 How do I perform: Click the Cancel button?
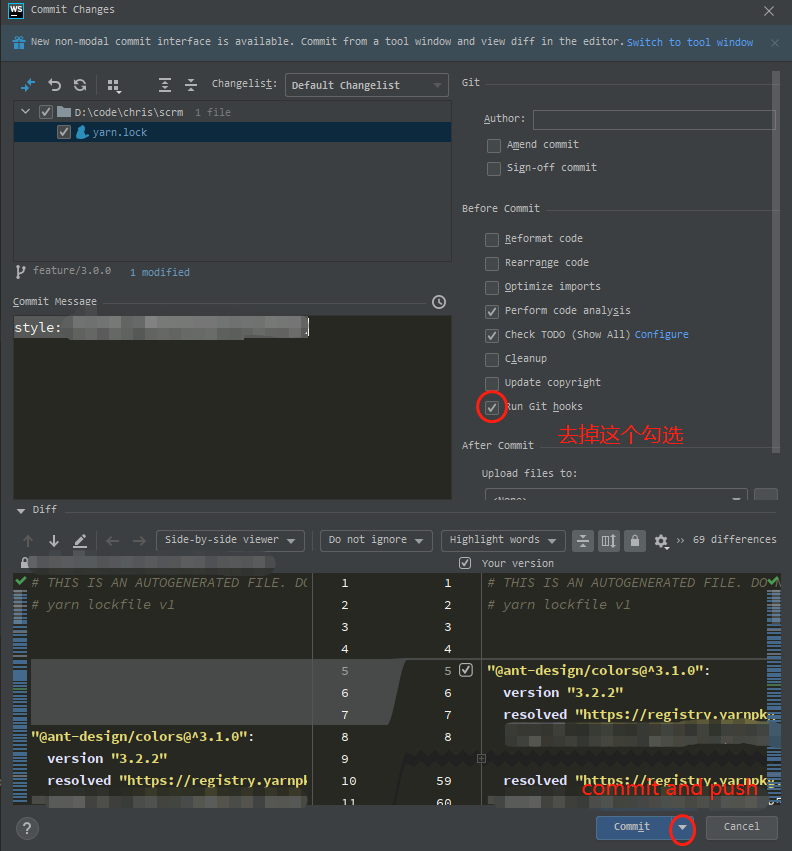click(742, 828)
